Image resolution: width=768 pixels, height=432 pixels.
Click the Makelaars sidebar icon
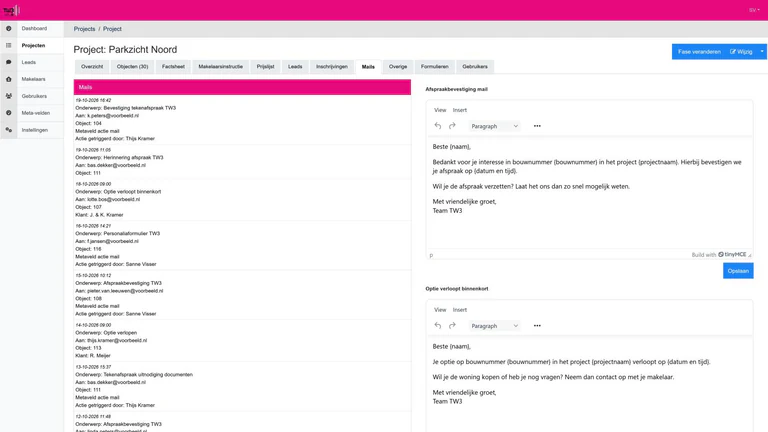click(x=8, y=79)
